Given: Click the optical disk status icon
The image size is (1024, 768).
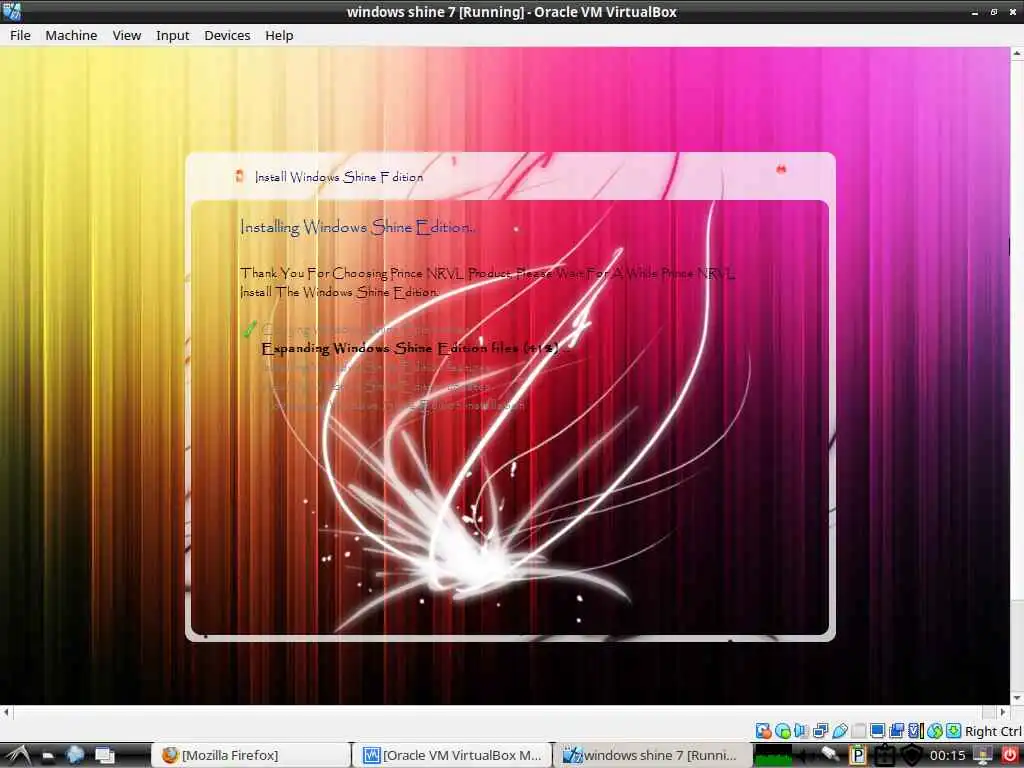Looking at the screenshot, I should (x=782, y=731).
